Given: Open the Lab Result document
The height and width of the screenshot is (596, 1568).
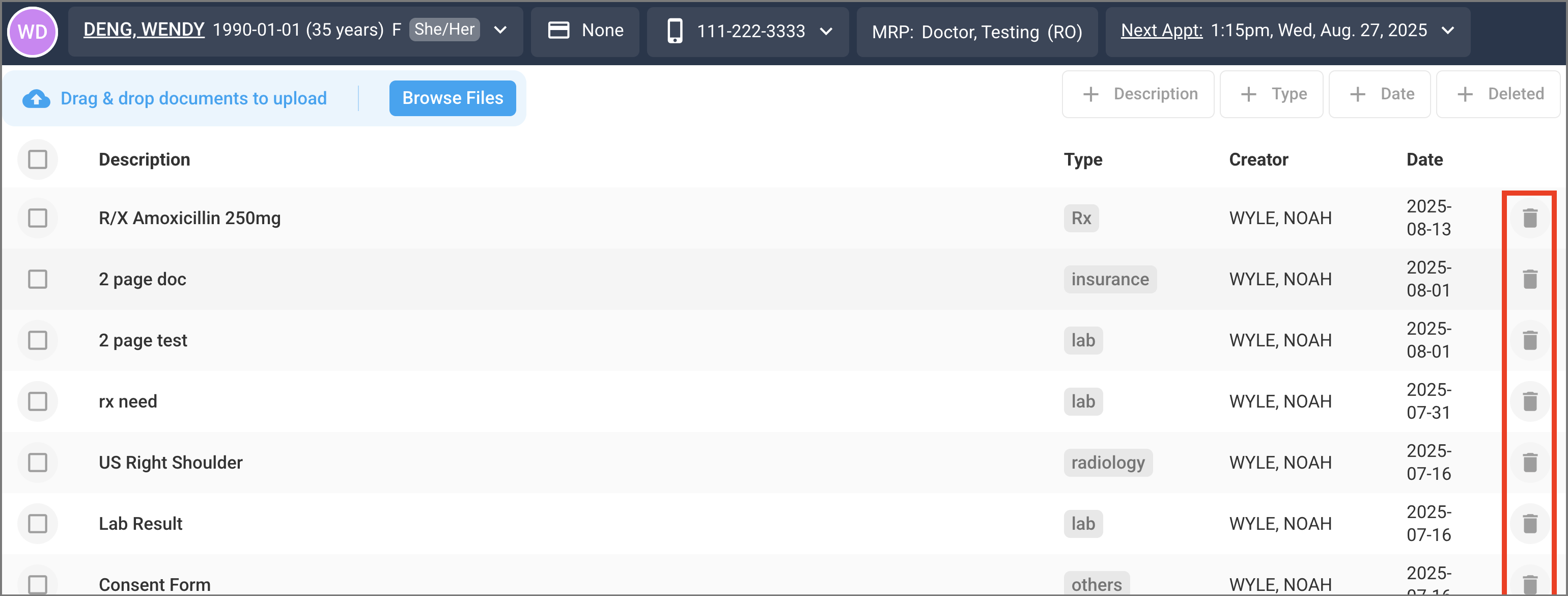Looking at the screenshot, I should (x=141, y=524).
